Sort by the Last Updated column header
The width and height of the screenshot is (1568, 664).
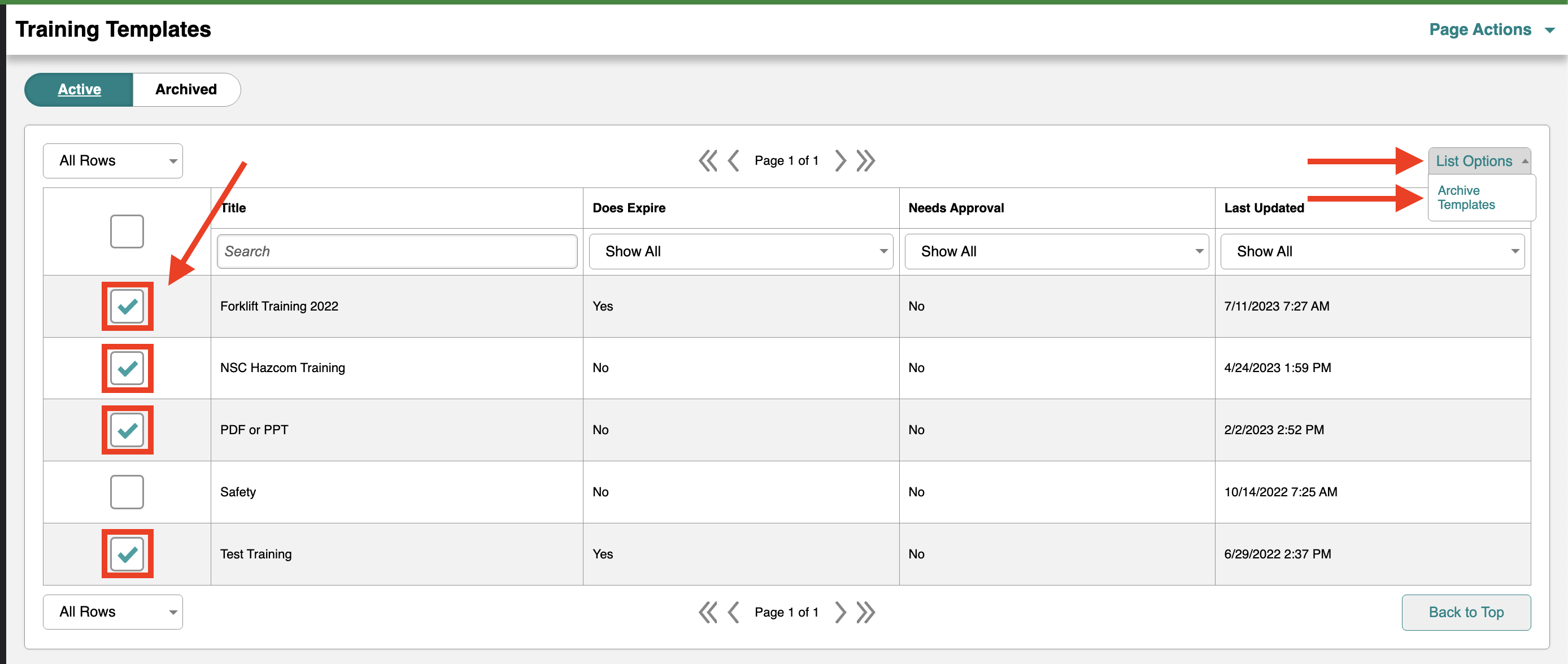click(x=1264, y=208)
